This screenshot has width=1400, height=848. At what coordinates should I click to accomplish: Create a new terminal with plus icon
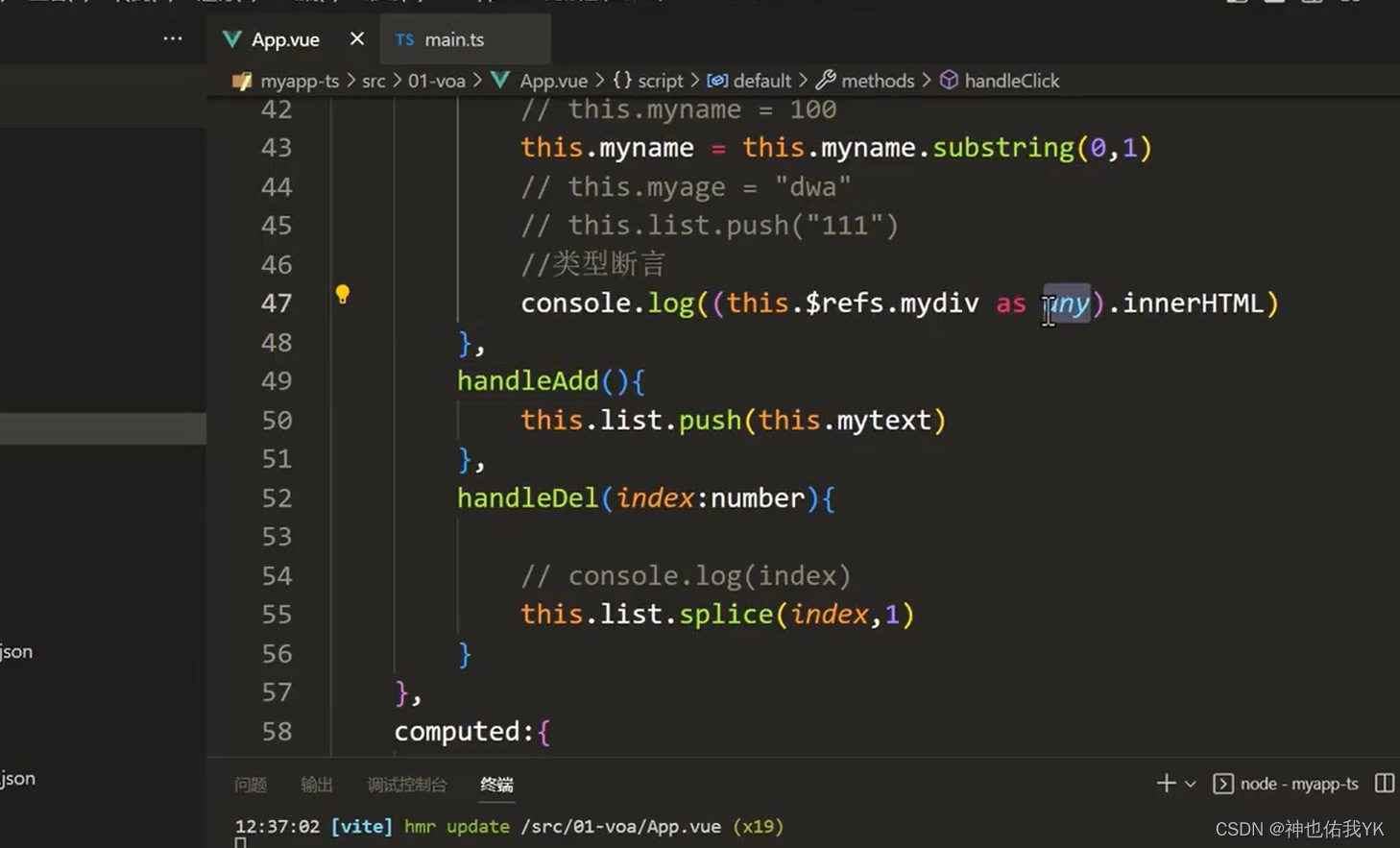click(1166, 784)
